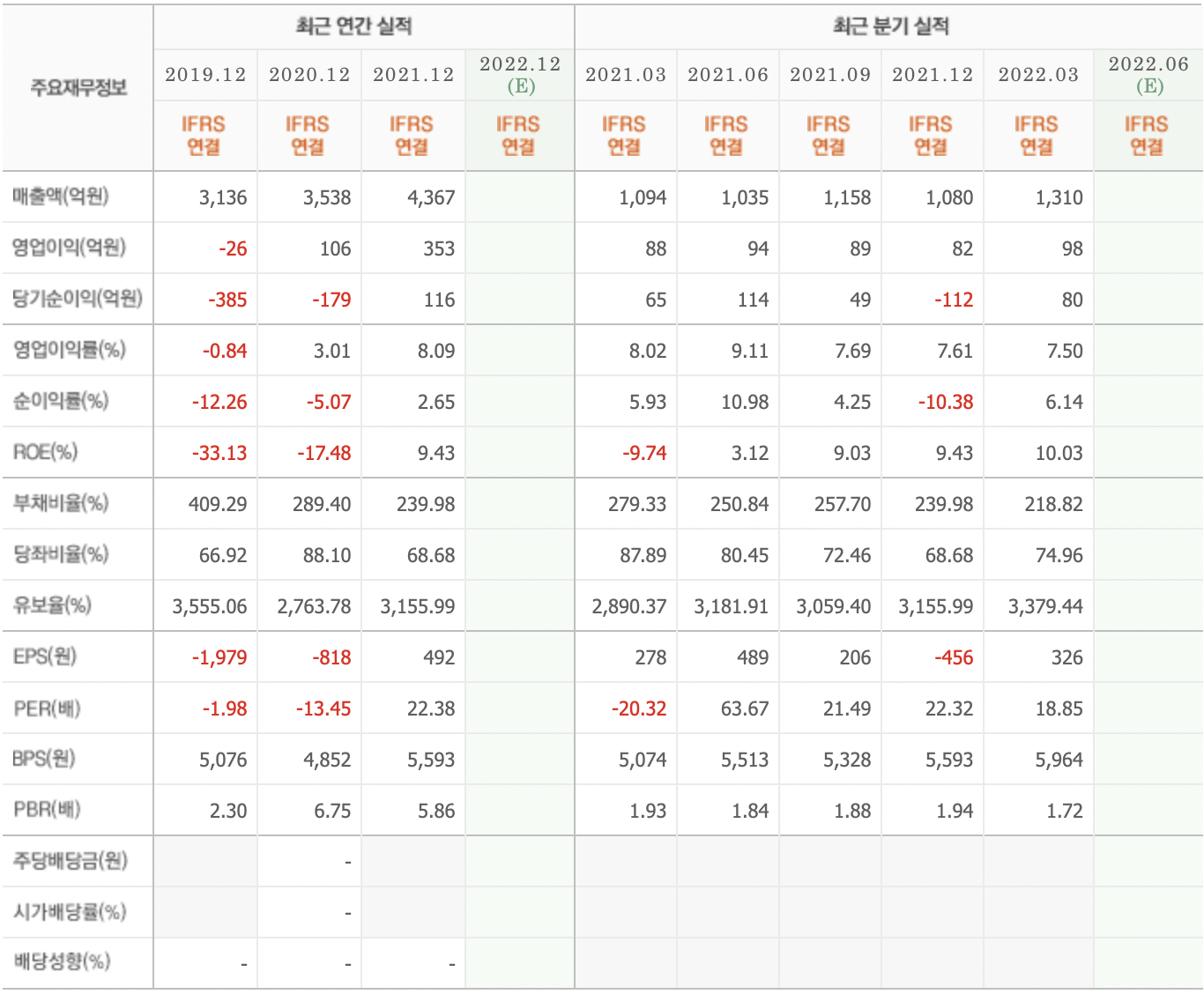The image size is (1204, 994).
Task: Click the 배당성향(%) row label
Action: 61,961
